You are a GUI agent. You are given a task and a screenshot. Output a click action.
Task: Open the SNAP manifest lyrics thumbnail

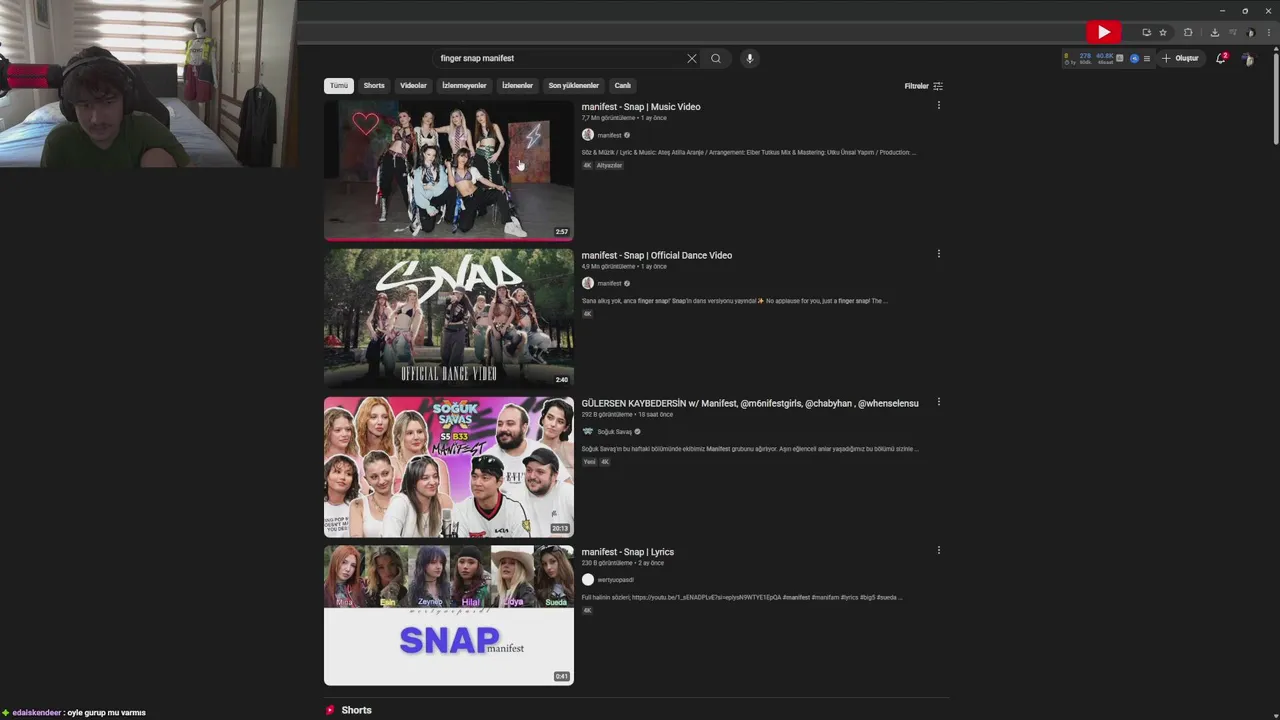click(x=449, y=615)
